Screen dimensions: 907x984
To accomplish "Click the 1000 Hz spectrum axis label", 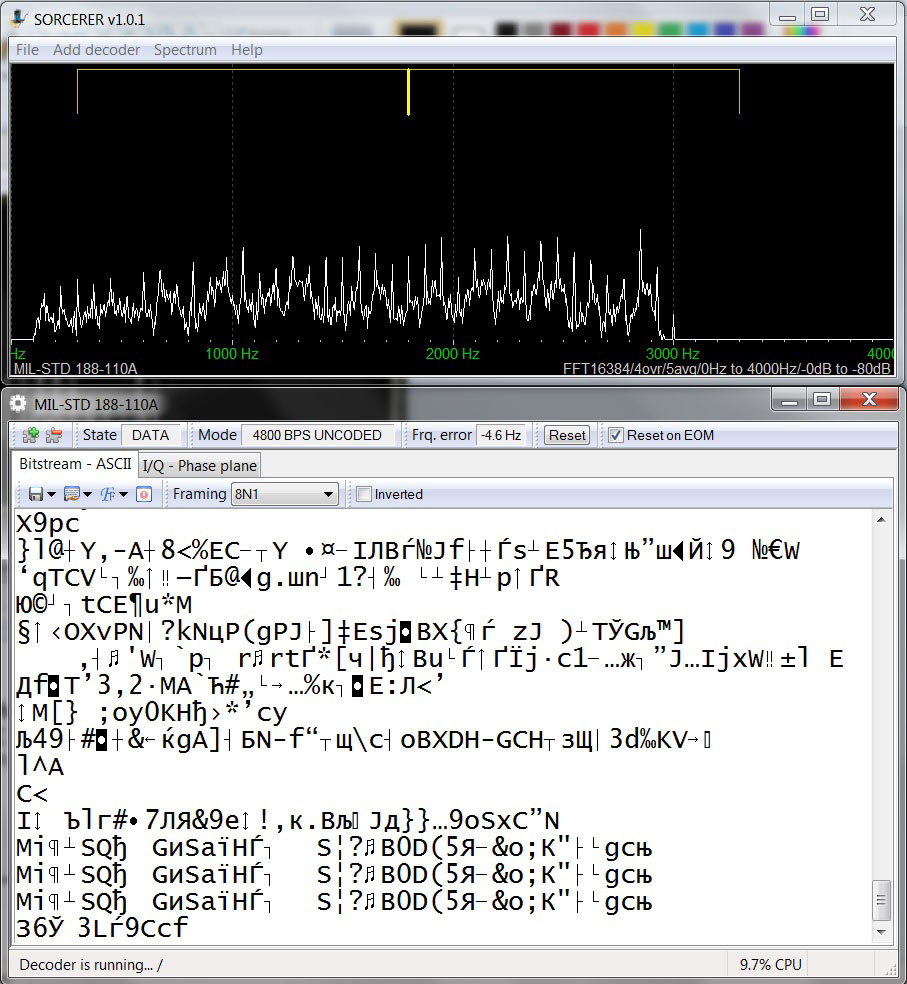I will (232, 354).
